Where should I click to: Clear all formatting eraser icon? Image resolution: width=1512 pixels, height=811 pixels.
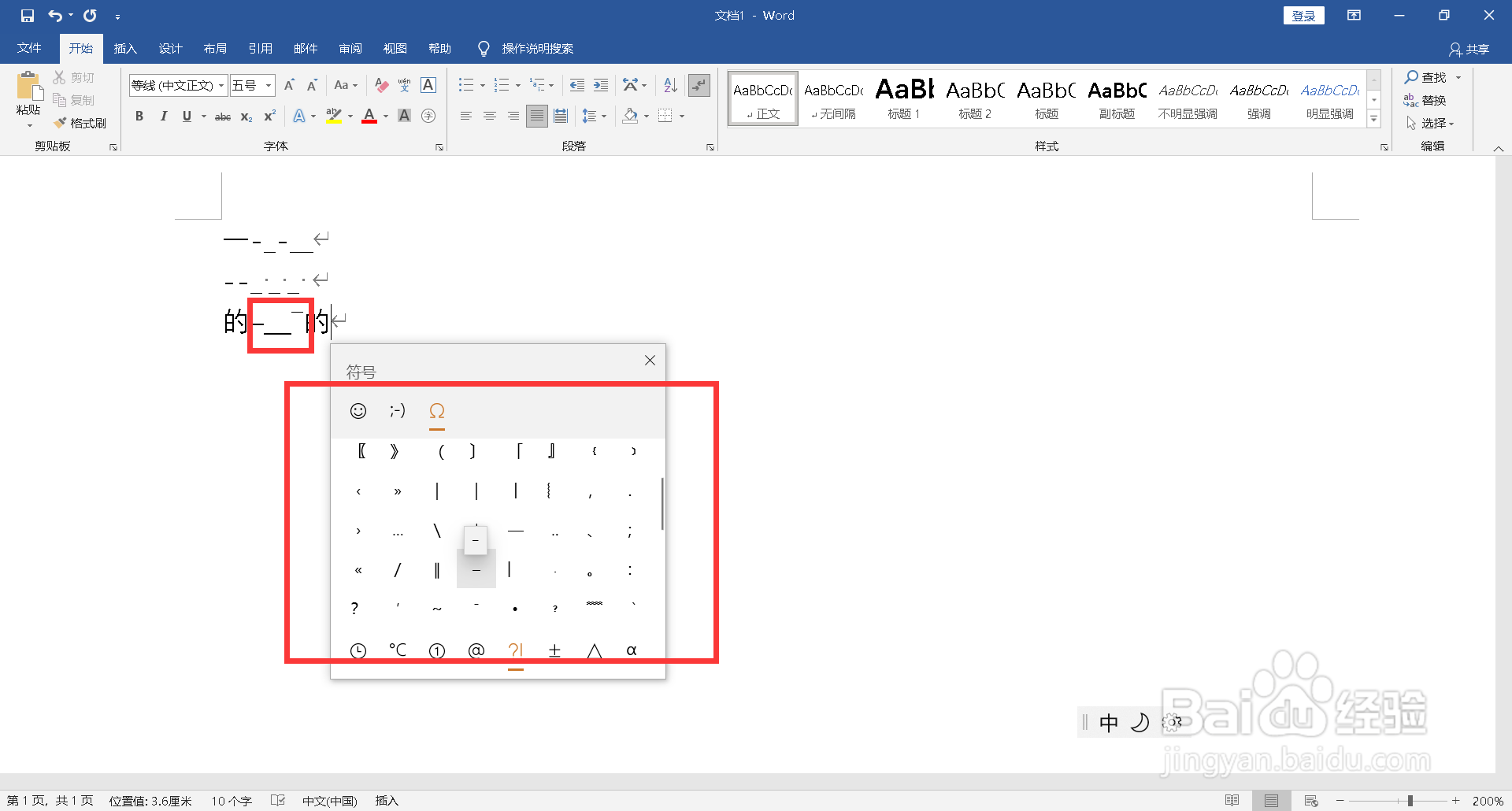382,85
